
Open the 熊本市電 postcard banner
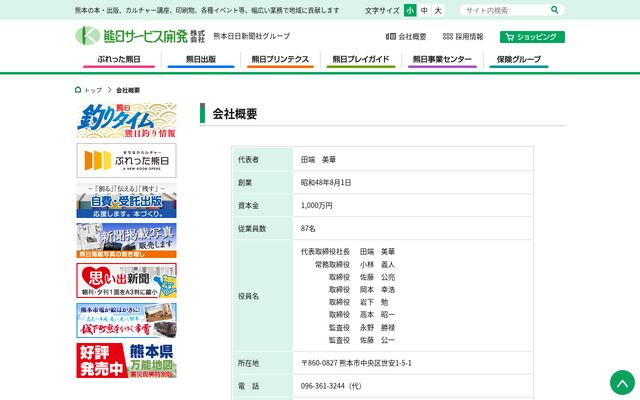coord(127,320)
